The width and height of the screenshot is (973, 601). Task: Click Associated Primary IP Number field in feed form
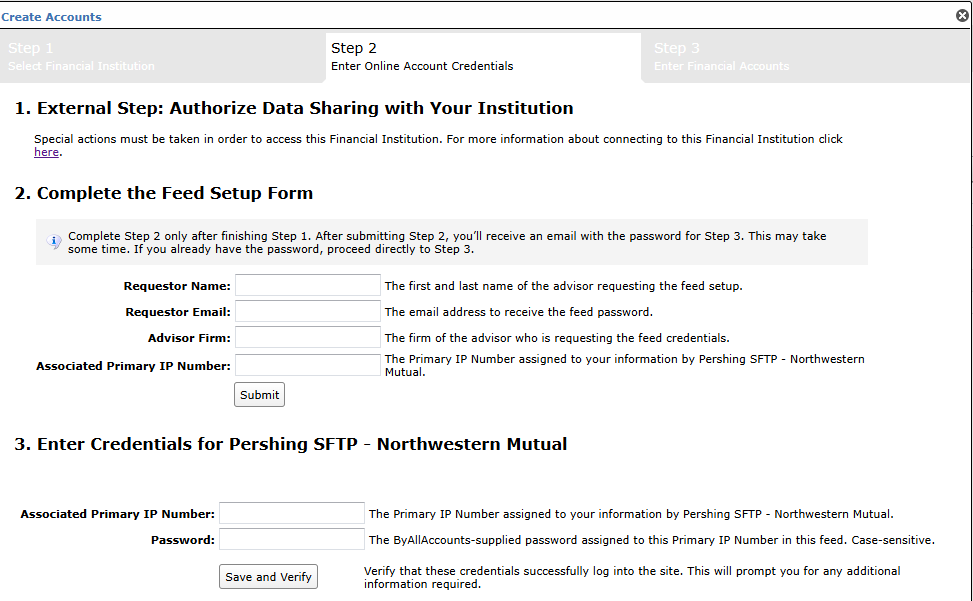(308, 365)
